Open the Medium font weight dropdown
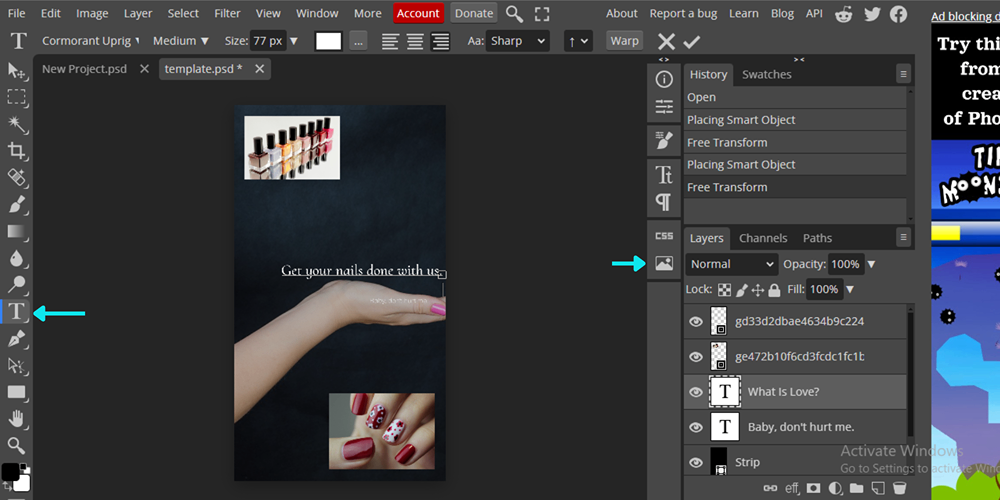 [180, 41]
